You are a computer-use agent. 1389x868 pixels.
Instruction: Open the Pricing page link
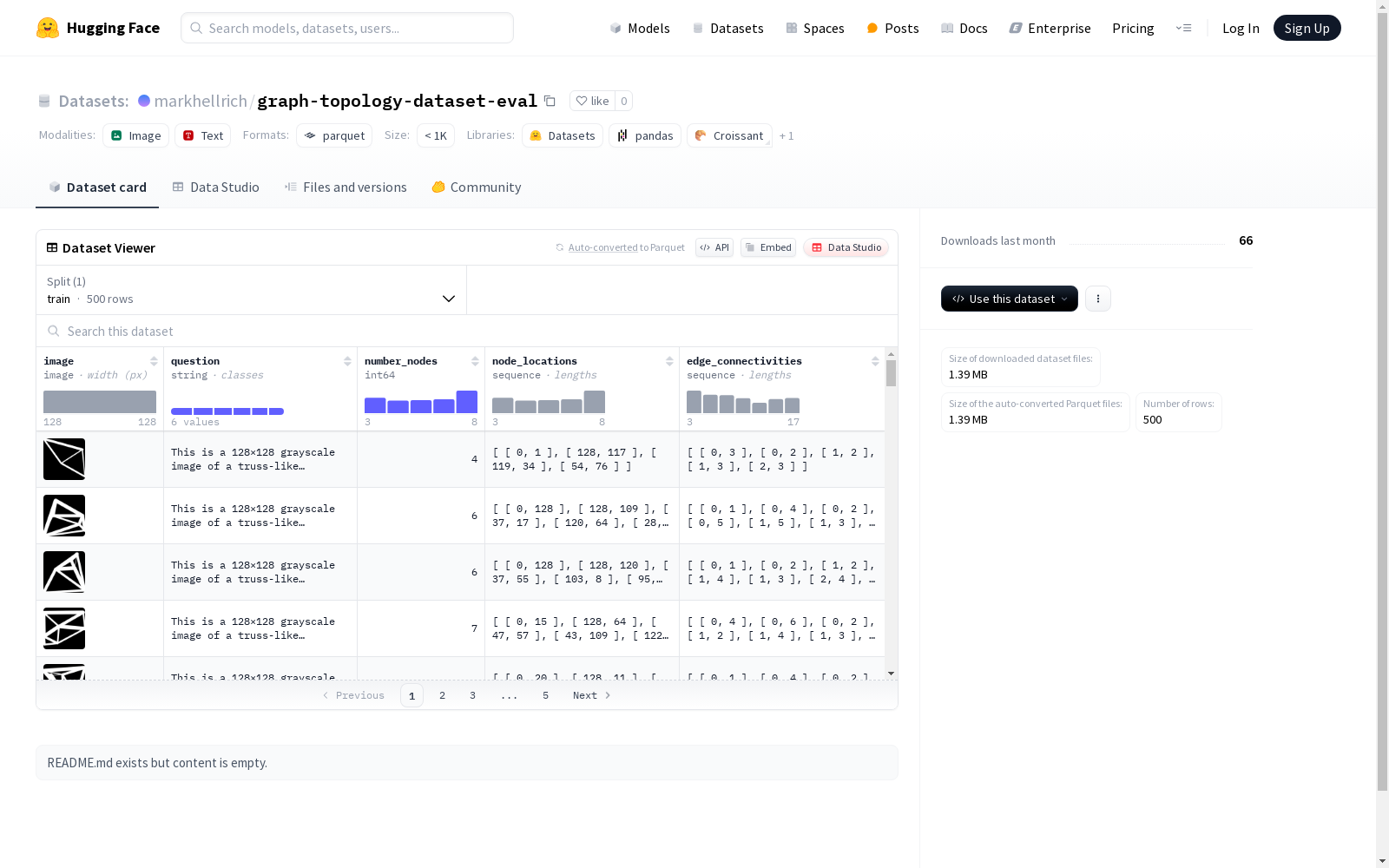click(x=1133, y=28)
